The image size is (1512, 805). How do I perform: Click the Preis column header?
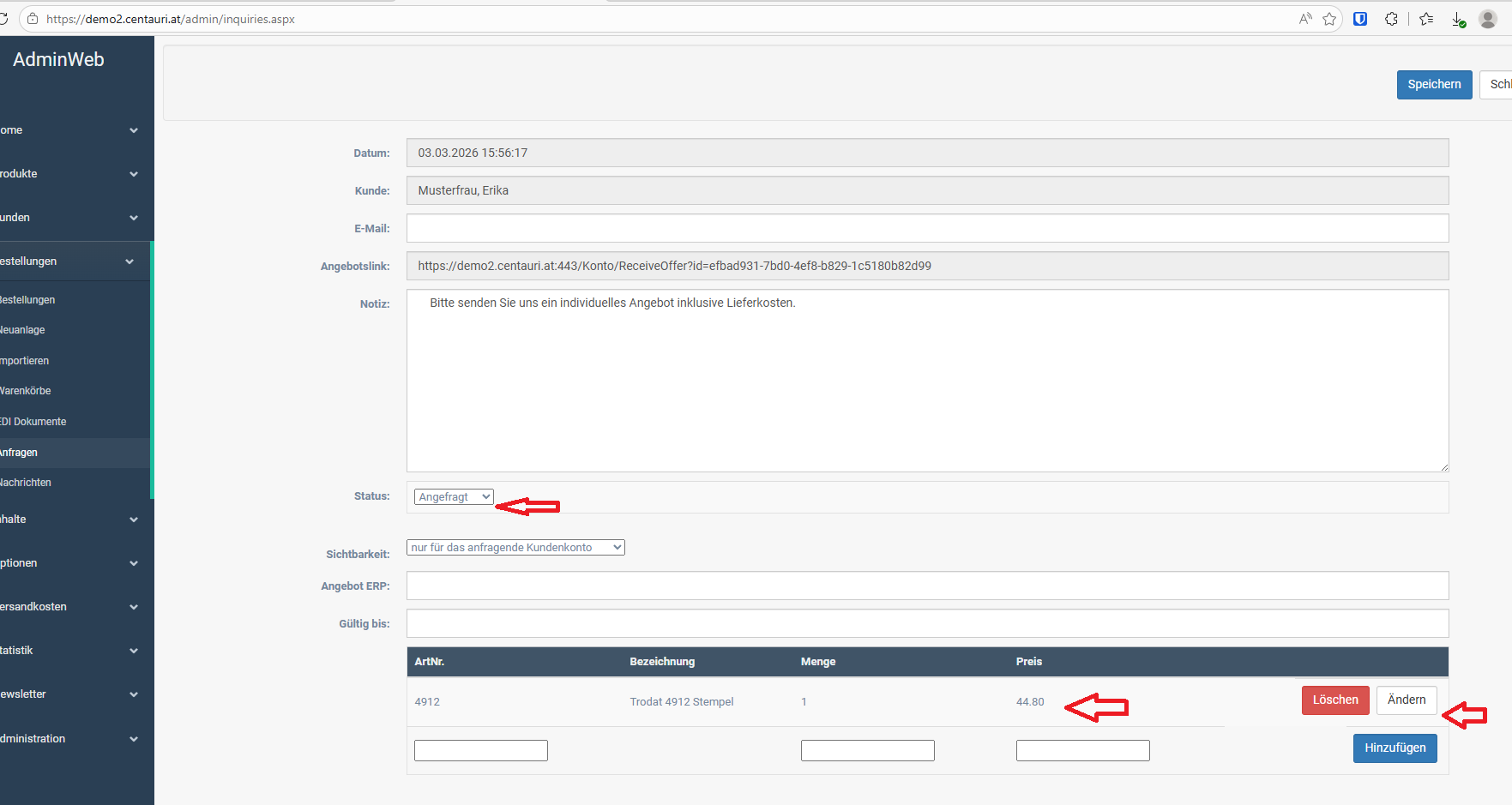(1029, 662)
